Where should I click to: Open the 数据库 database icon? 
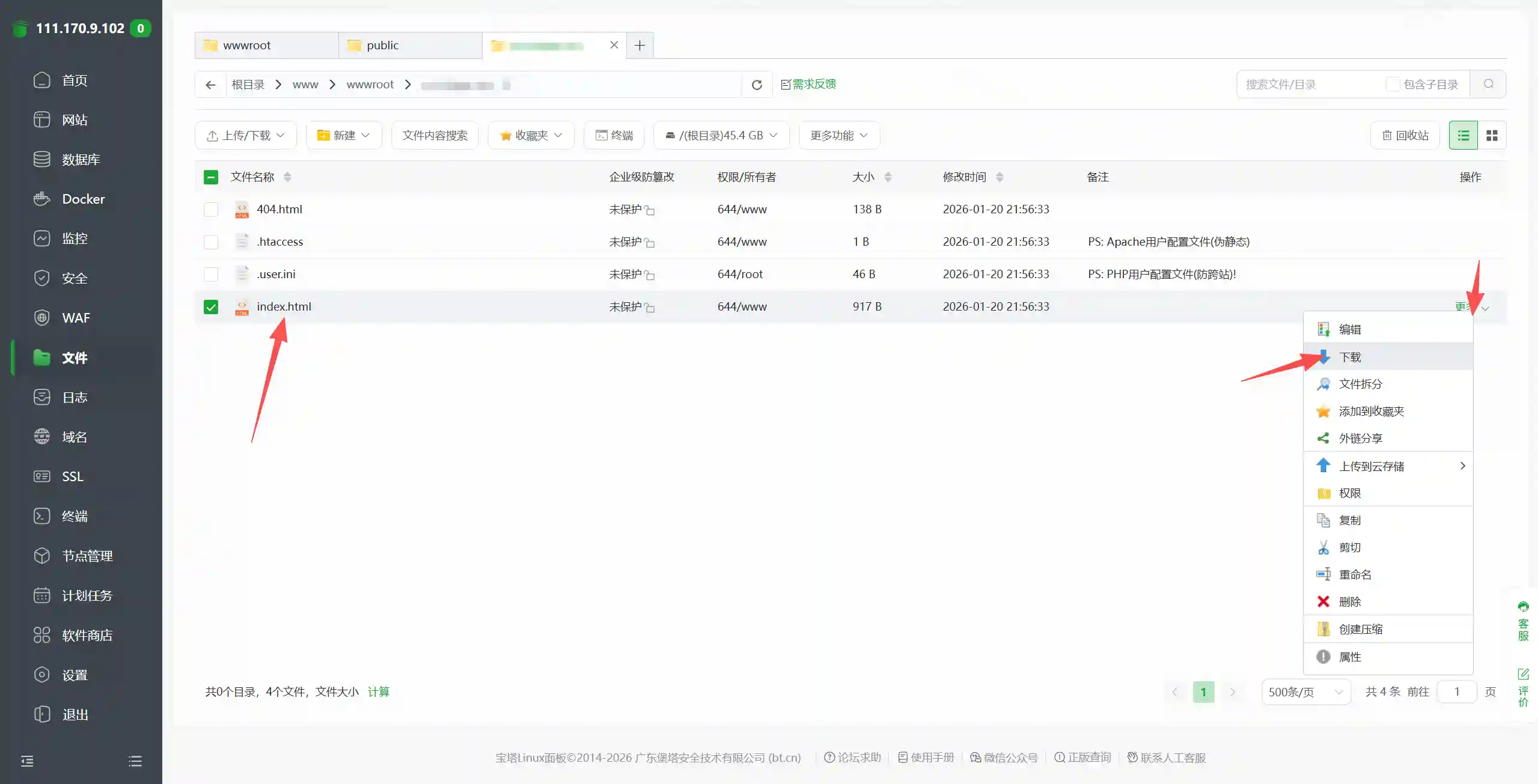pos(41,159)
